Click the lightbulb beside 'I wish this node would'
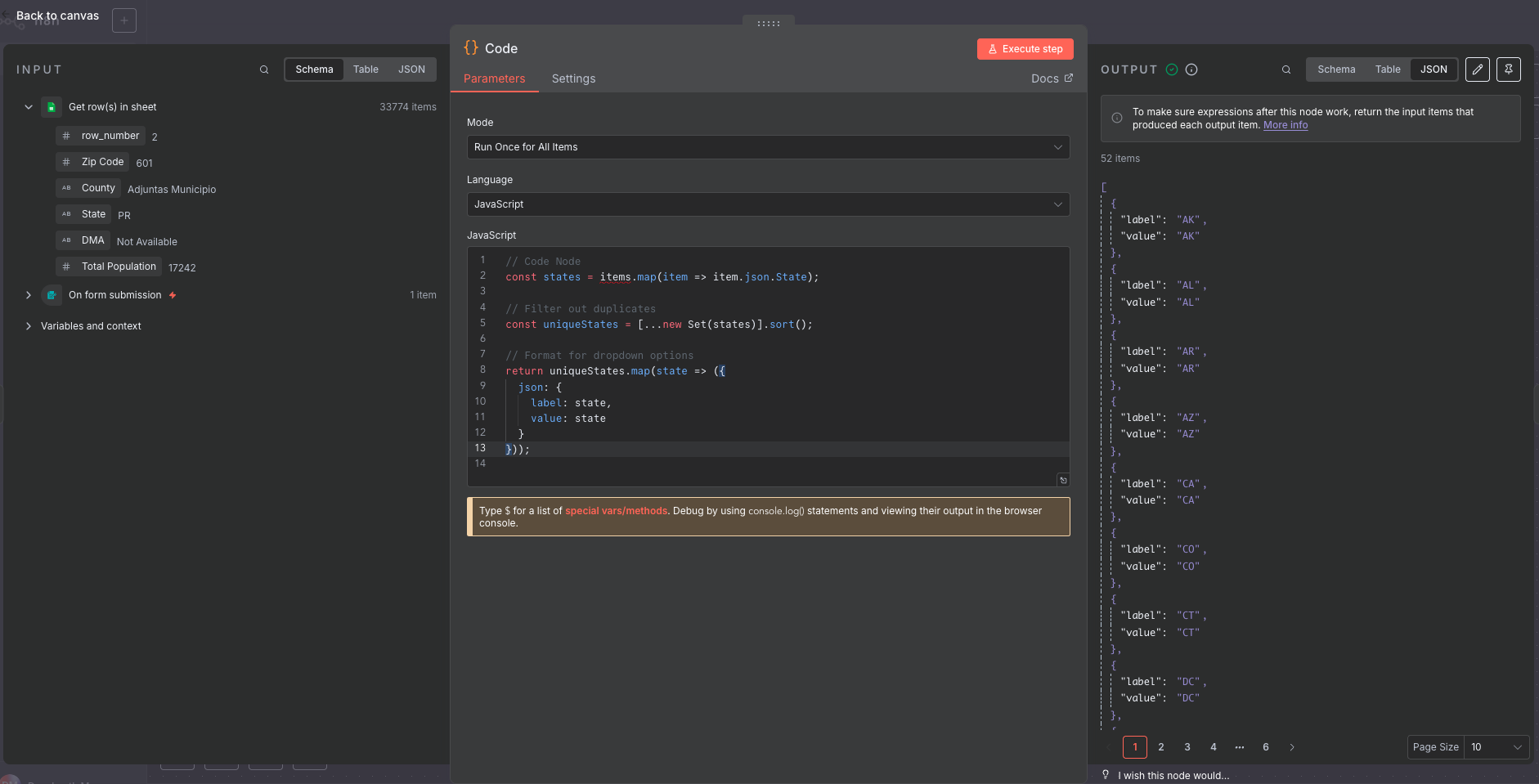Image resolution: width=1539 pixels, height=784 pixels. pyautogui.click(x=1107, y=775)
